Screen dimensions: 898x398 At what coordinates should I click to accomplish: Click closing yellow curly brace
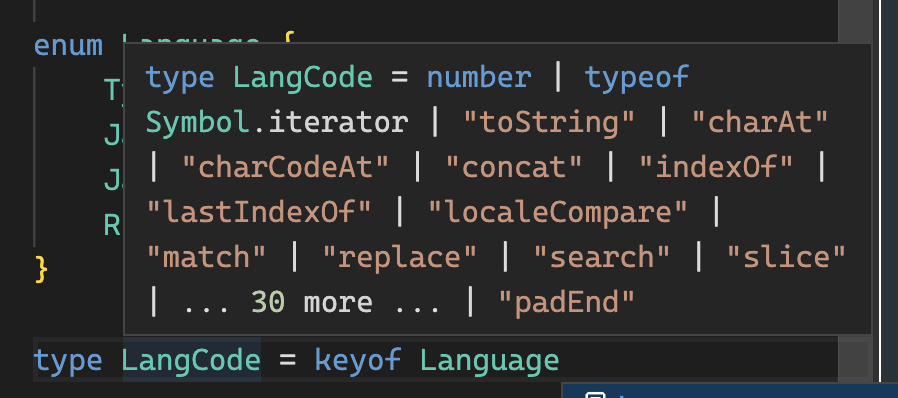tap(41, 269)
